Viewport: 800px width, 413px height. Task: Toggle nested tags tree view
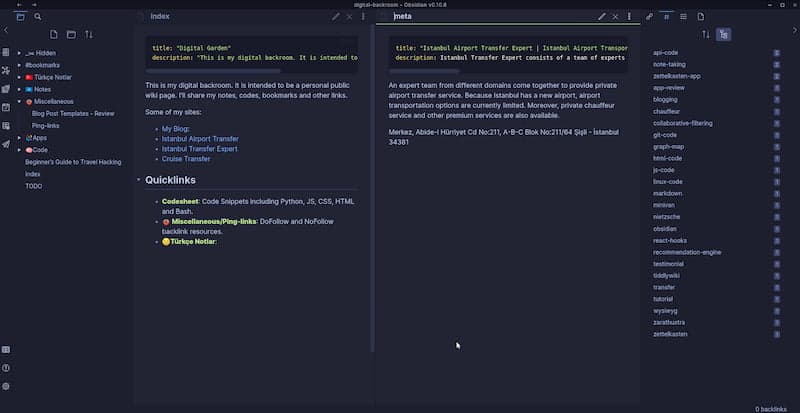tap(723, 35)
